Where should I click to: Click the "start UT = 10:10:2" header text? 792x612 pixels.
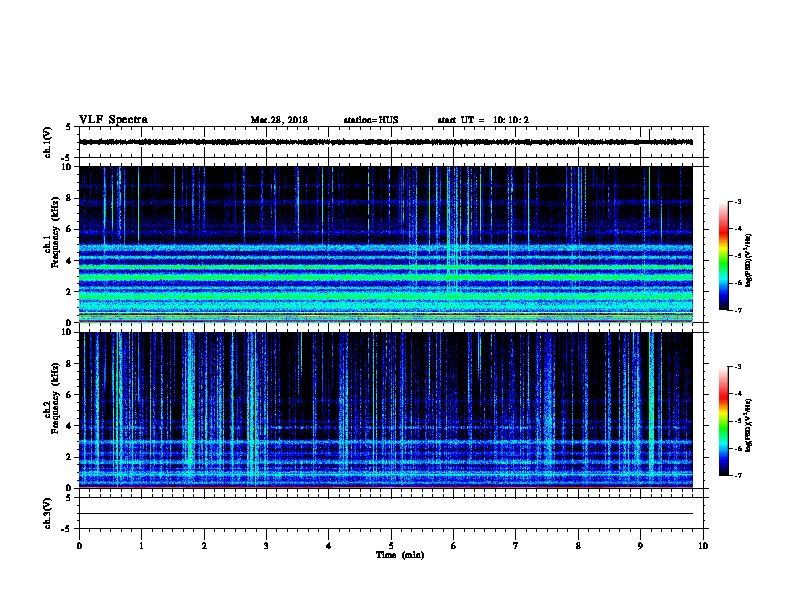click(x=483, y=120)
